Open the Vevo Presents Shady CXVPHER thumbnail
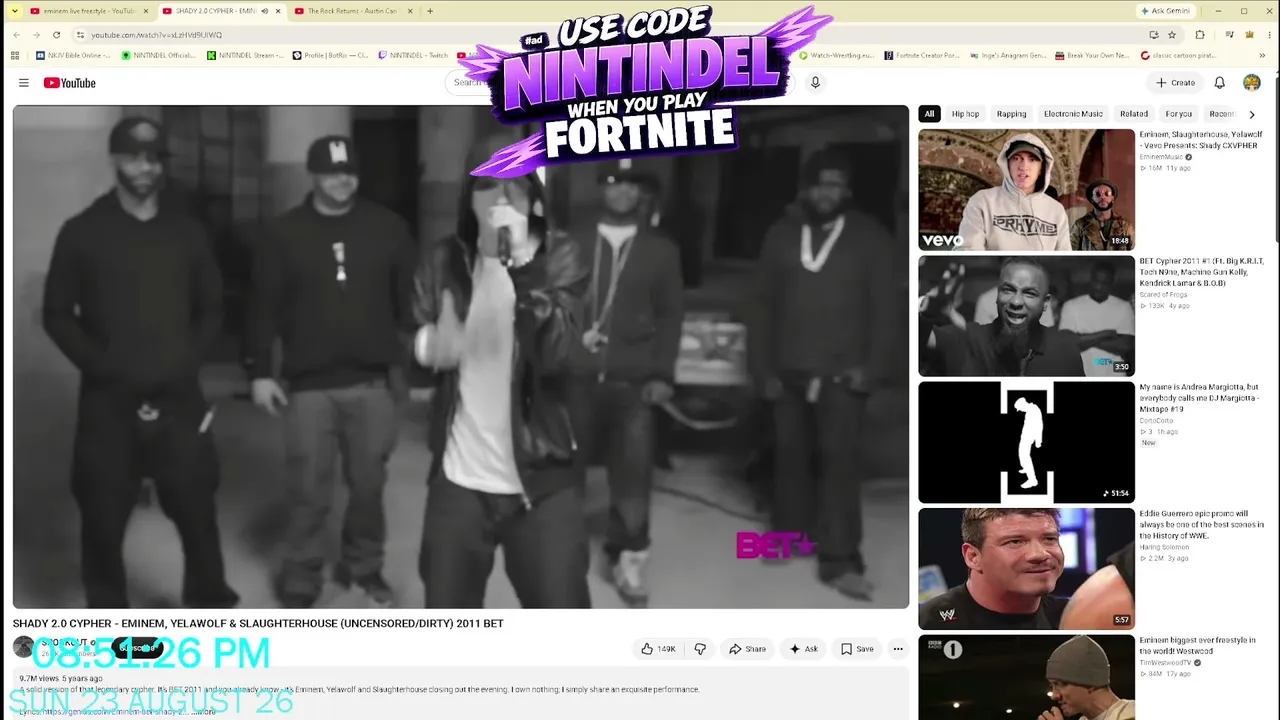The height and width of the screenshot is (720, 1280). pyautogui.click(x=1027, y=189)
